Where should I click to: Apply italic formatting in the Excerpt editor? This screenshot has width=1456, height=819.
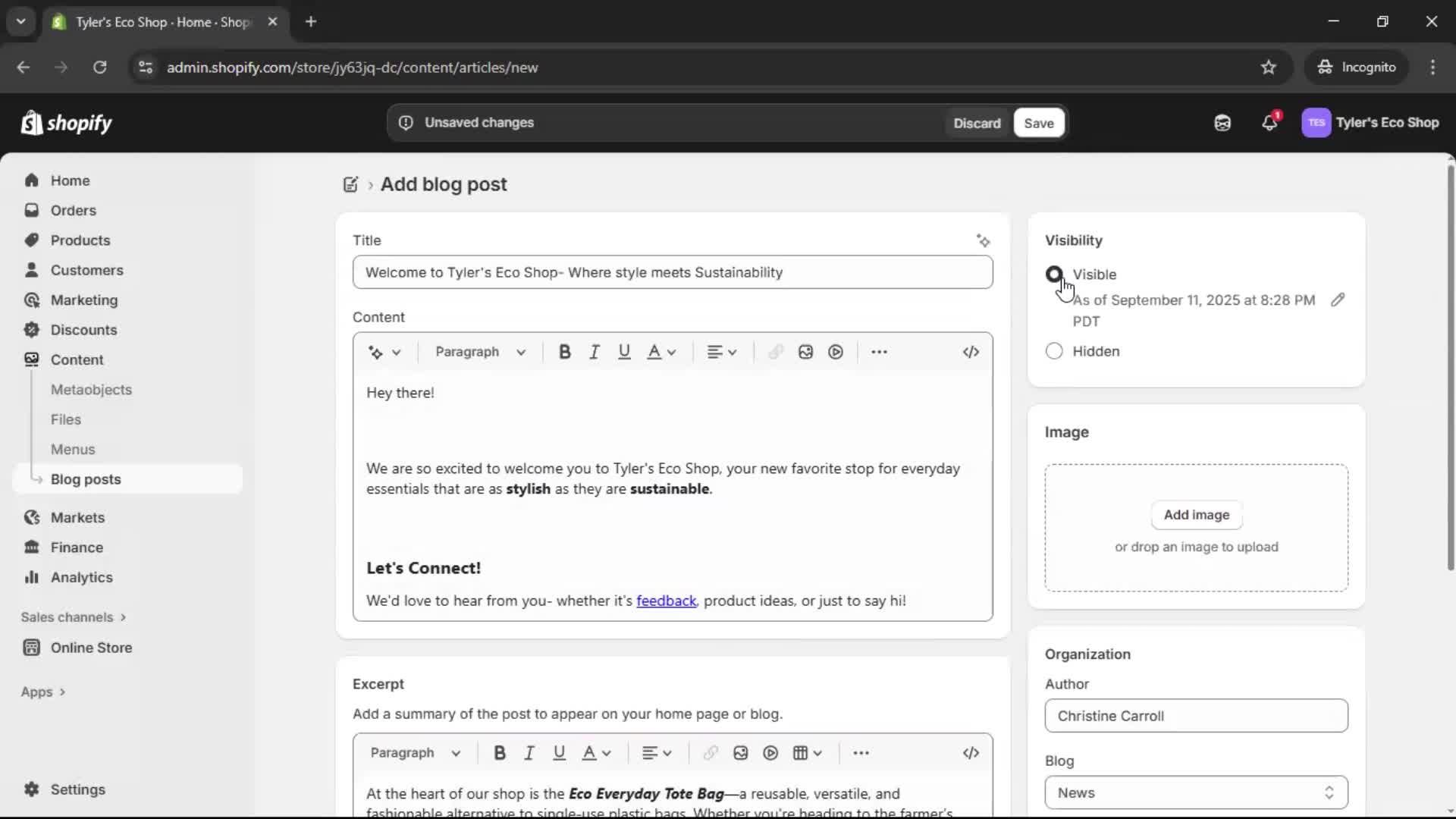(529, 752)
